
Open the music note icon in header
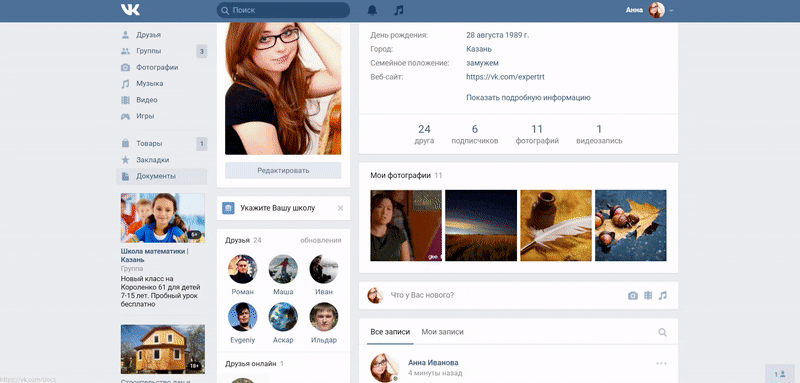[x=399, y=10]
